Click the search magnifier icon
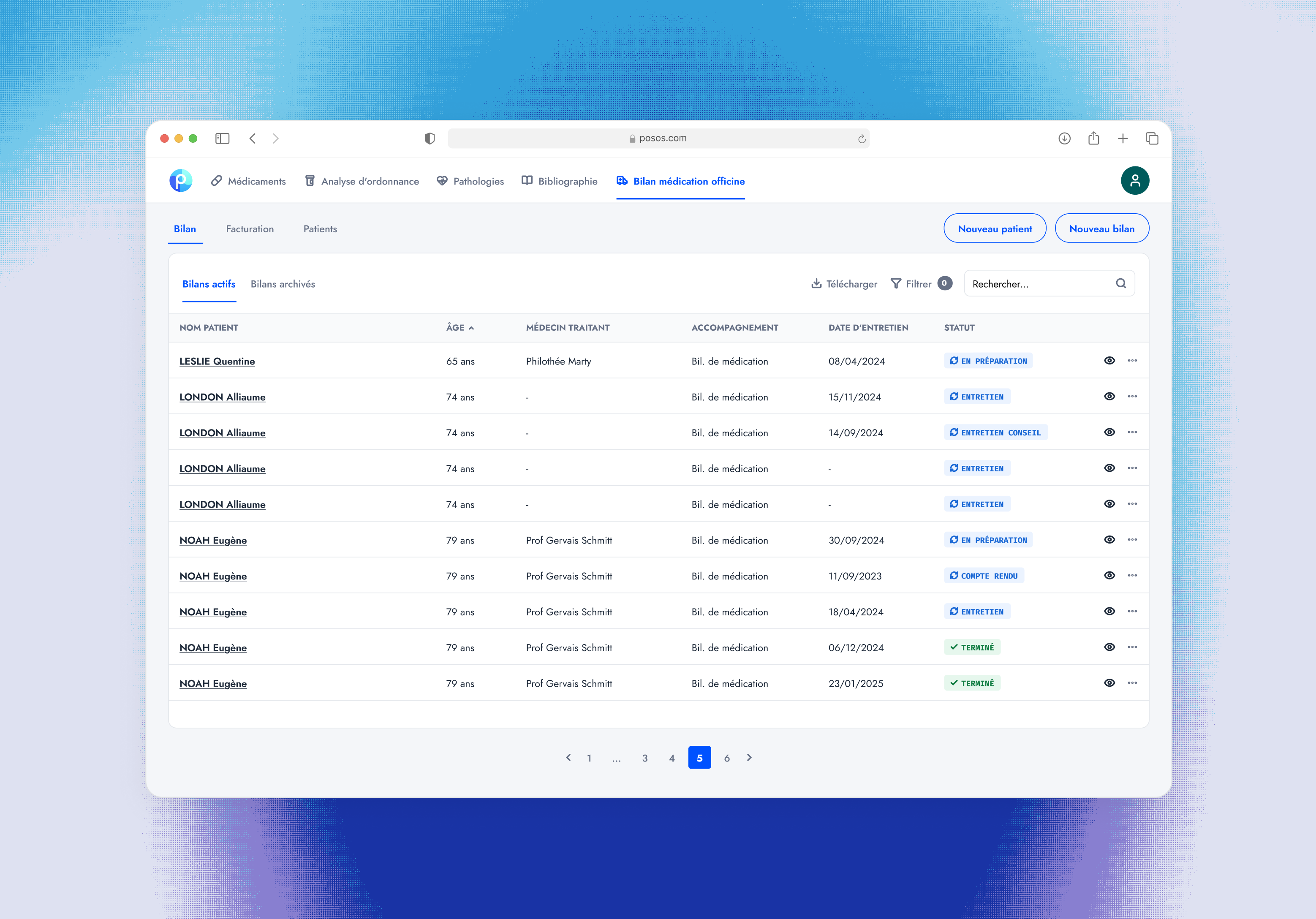The width and height of the screenshot is (1316, 919). click(1120, 283)
